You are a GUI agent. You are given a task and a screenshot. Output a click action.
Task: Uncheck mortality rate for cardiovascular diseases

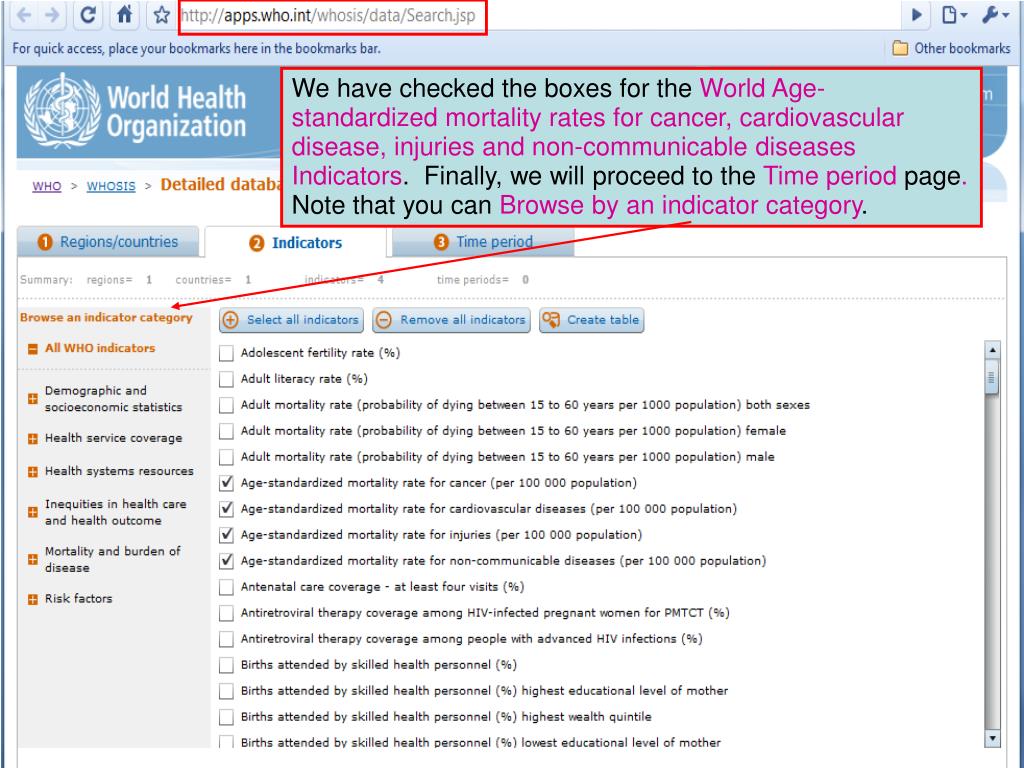pyautogui.click(x=226, y=509)
